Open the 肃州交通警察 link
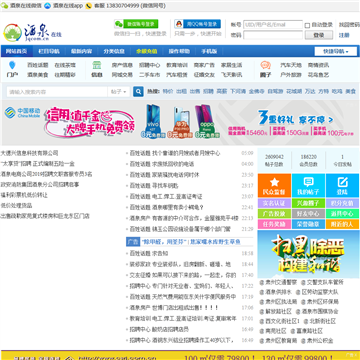Viewport: 360px width, 360px height. point(281,283)
